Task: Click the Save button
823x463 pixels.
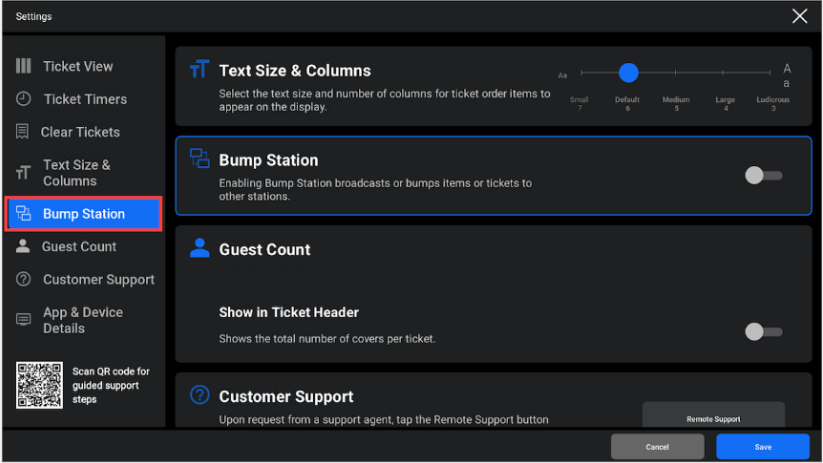Action: coord(763,447)
